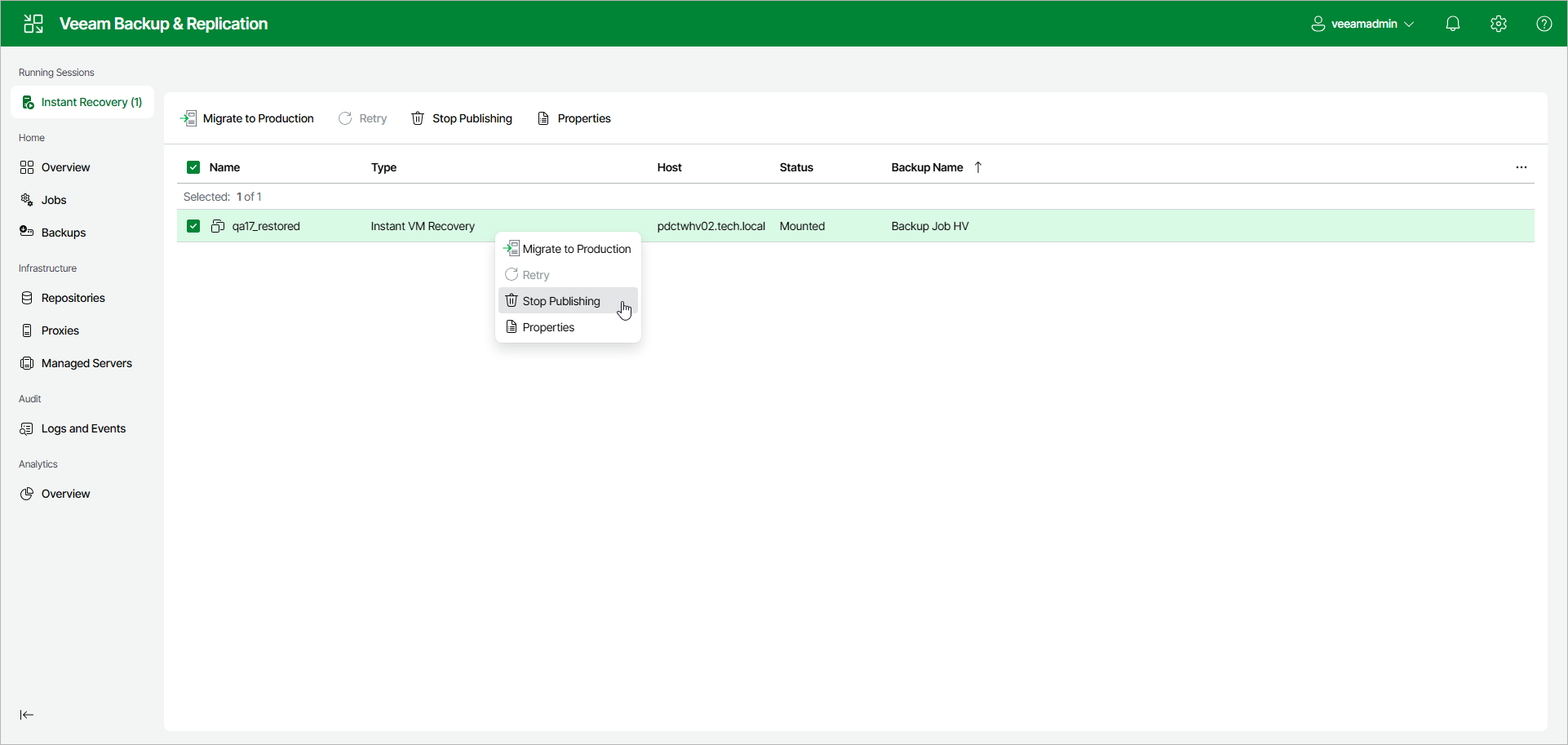Select Properties in the context menu

(548, 327)
